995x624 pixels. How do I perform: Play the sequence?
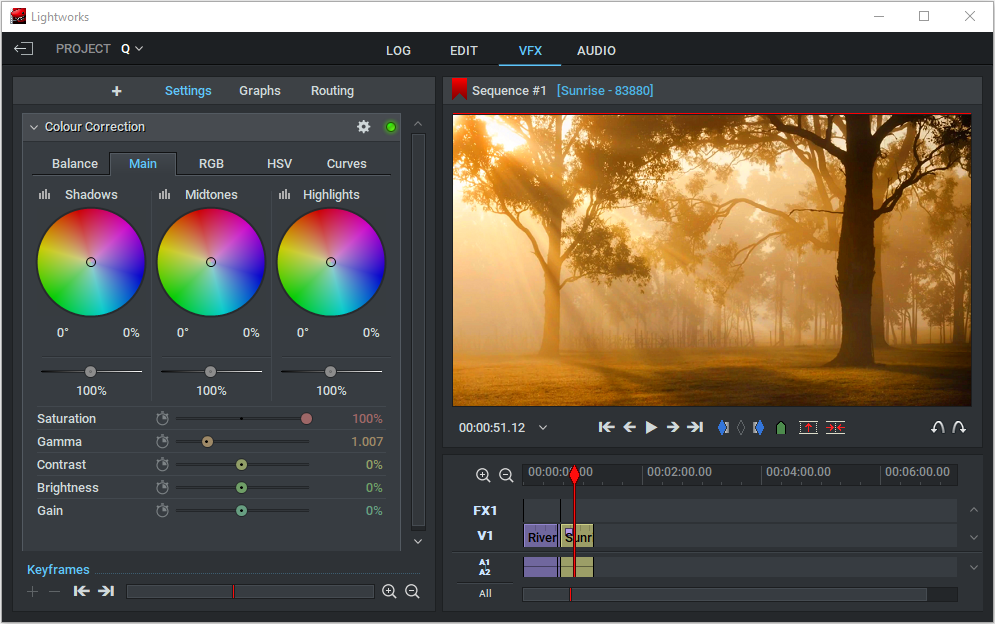(651, 427)
